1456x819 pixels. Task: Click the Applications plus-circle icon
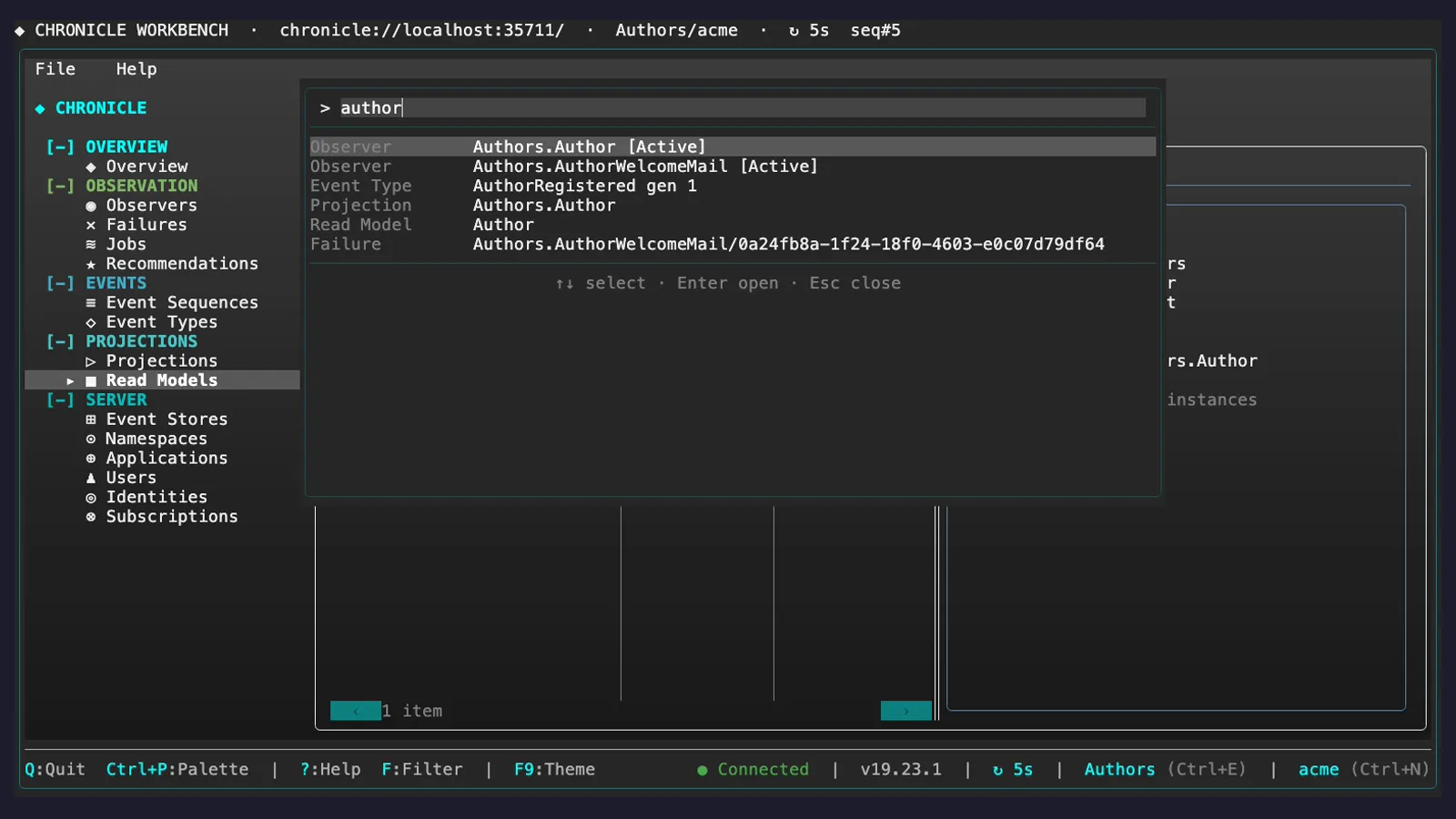coord(91,459)
